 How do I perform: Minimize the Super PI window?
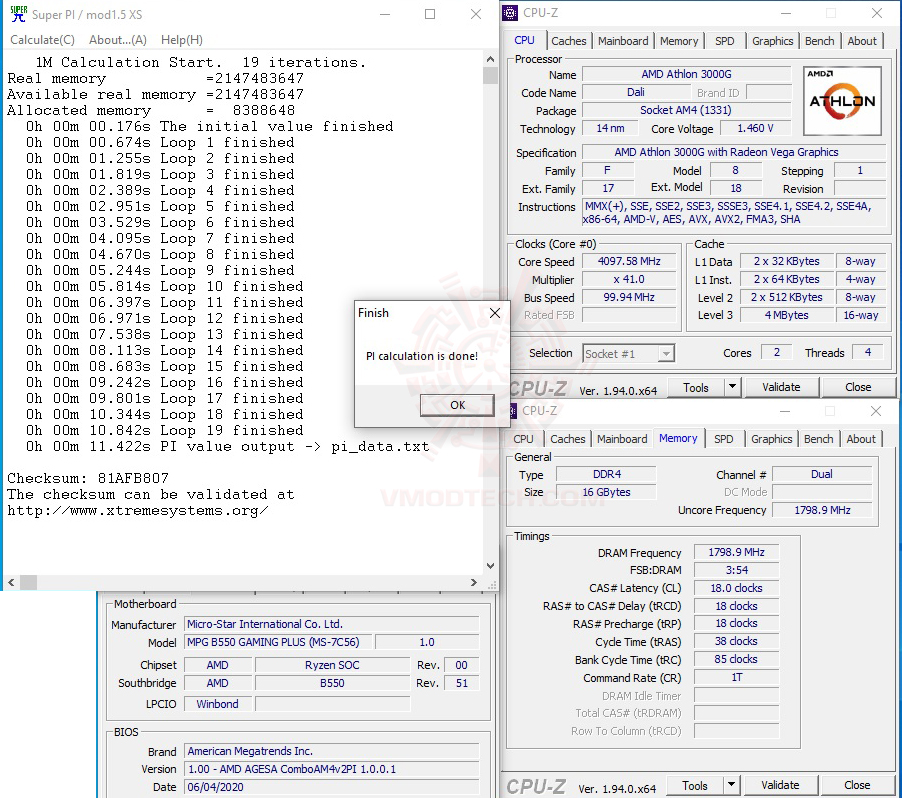[x=385, y=14]
